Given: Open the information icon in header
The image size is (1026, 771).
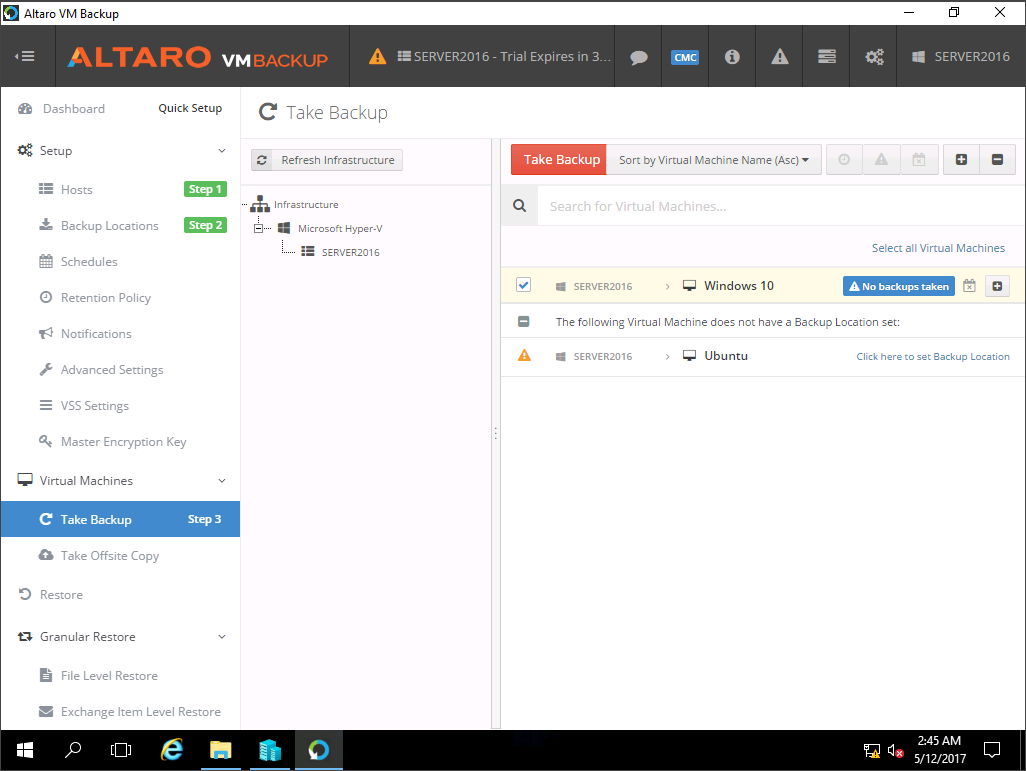Looking at the screenshot, I should 732,57.
